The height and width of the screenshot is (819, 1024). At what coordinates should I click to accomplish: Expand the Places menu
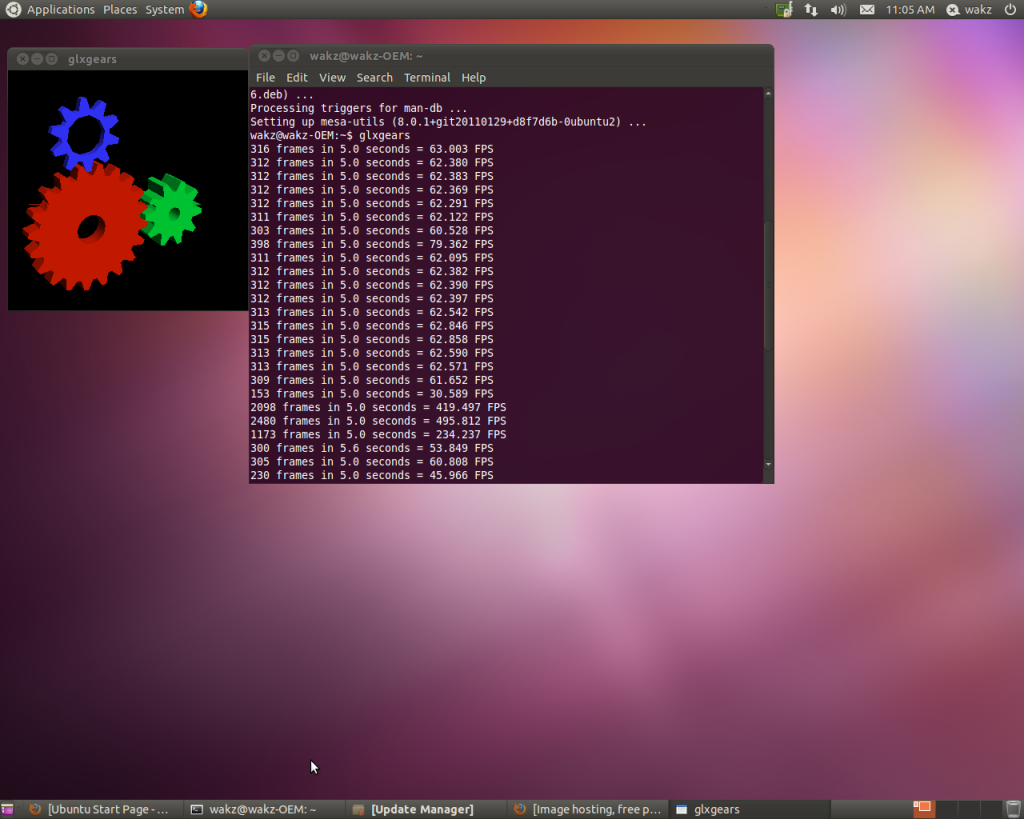pos(120,9)
